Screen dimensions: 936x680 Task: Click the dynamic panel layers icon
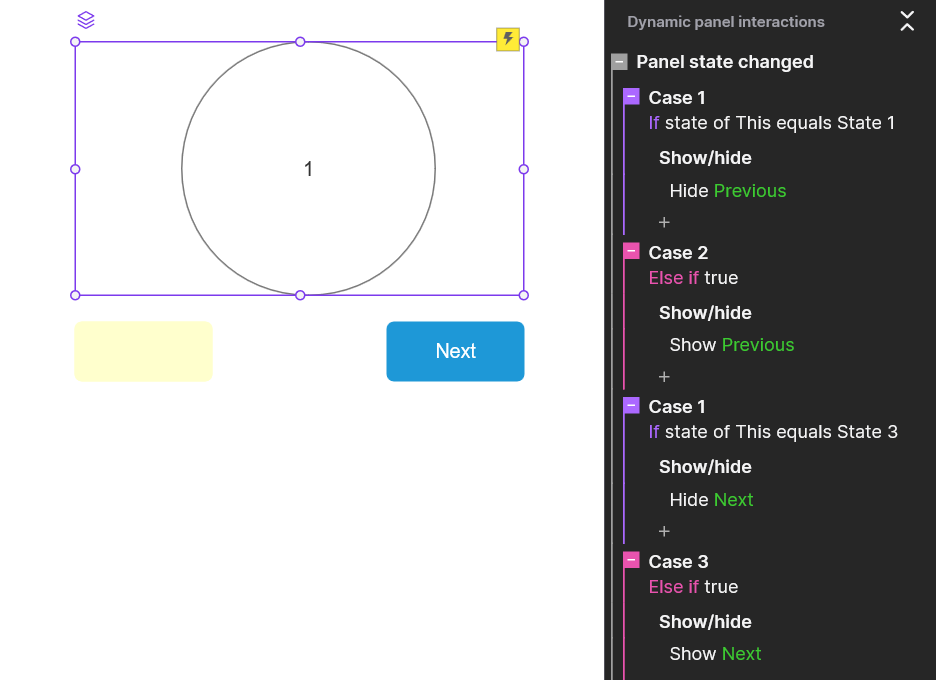(x=86, y=20)
